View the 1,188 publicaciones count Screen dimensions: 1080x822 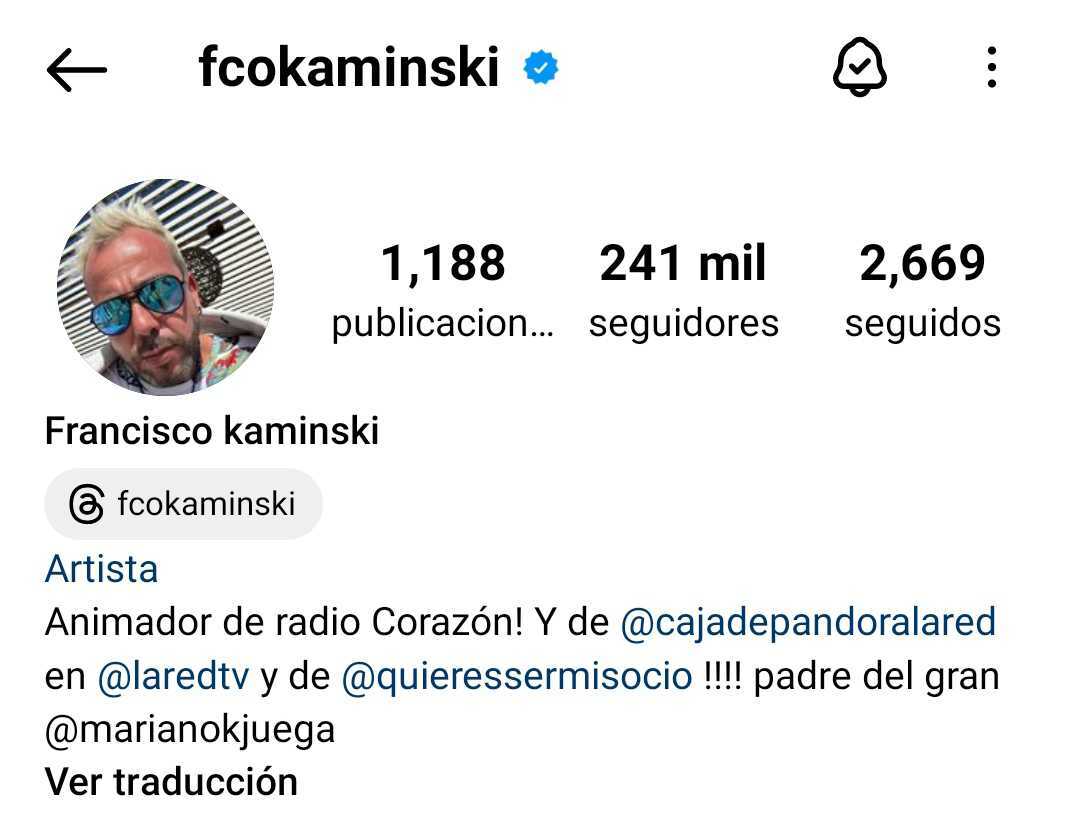pyautogui.click(x=443, y=290)
